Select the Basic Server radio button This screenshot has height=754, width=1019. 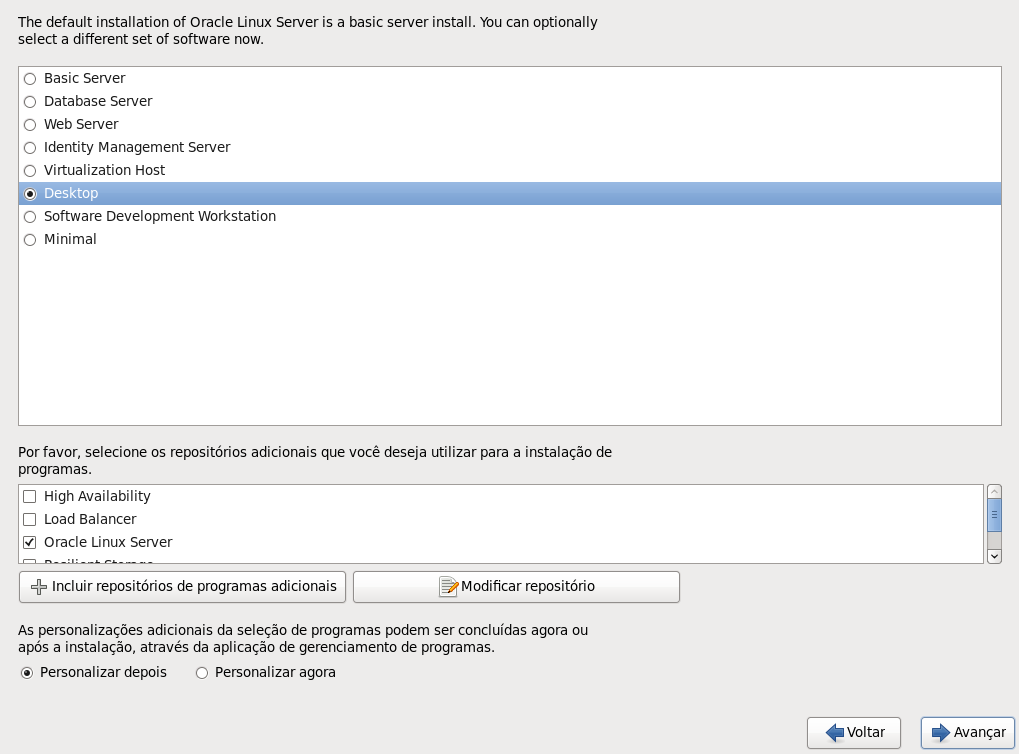pos(30,79)
